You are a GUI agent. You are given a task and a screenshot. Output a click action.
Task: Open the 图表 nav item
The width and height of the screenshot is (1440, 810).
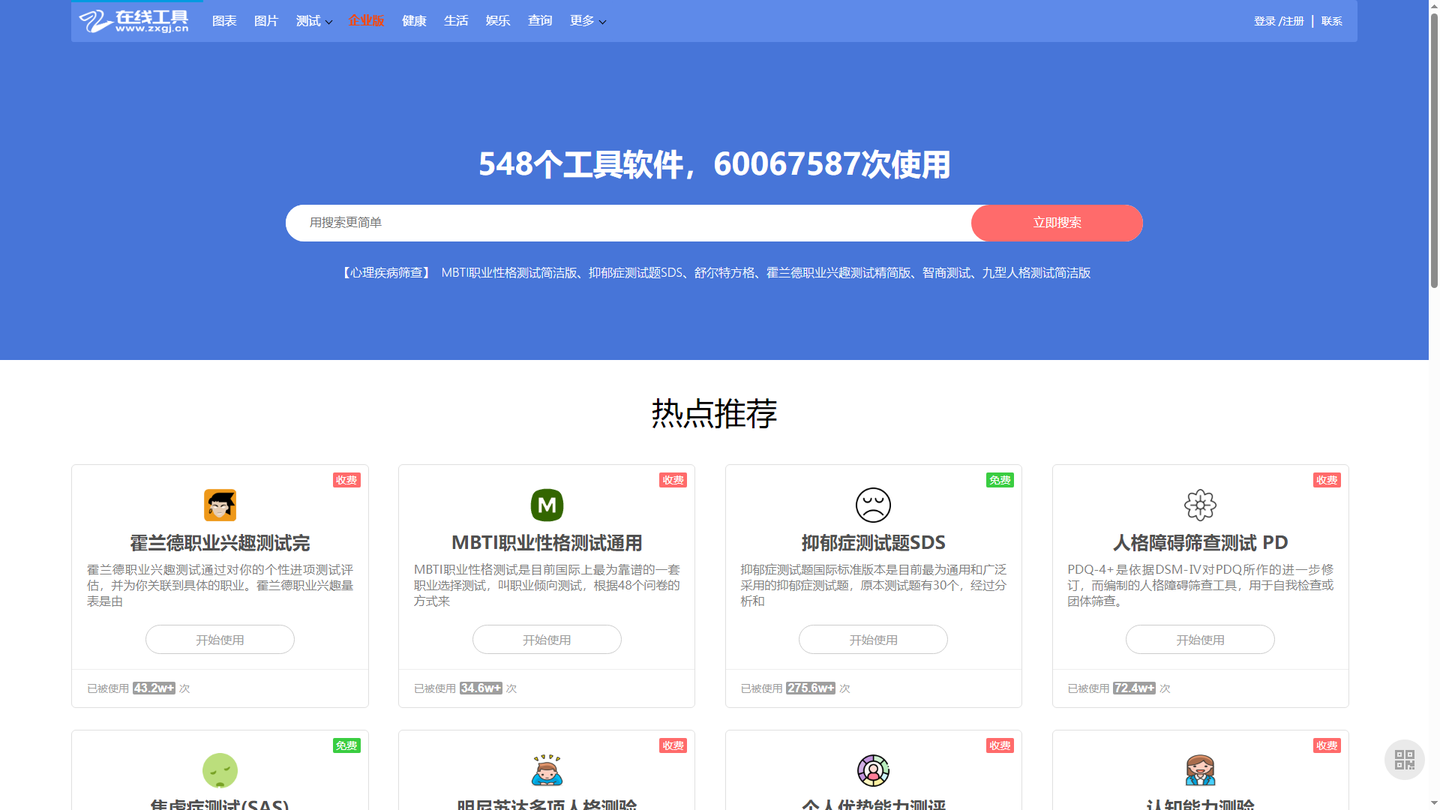click(225, 21)
